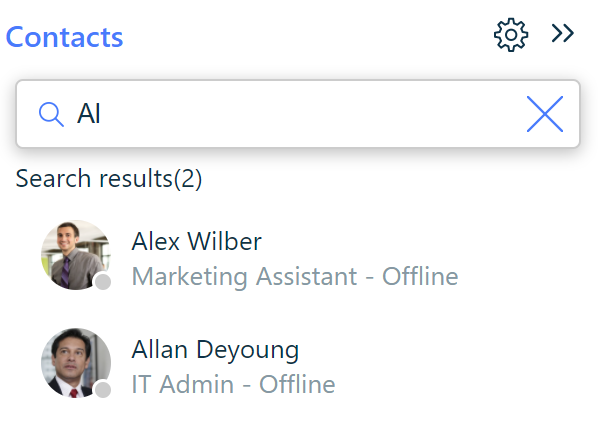Click the typed text Al in search
The height and width of the screenshot is (423, 598).
(x=89, y=114)
